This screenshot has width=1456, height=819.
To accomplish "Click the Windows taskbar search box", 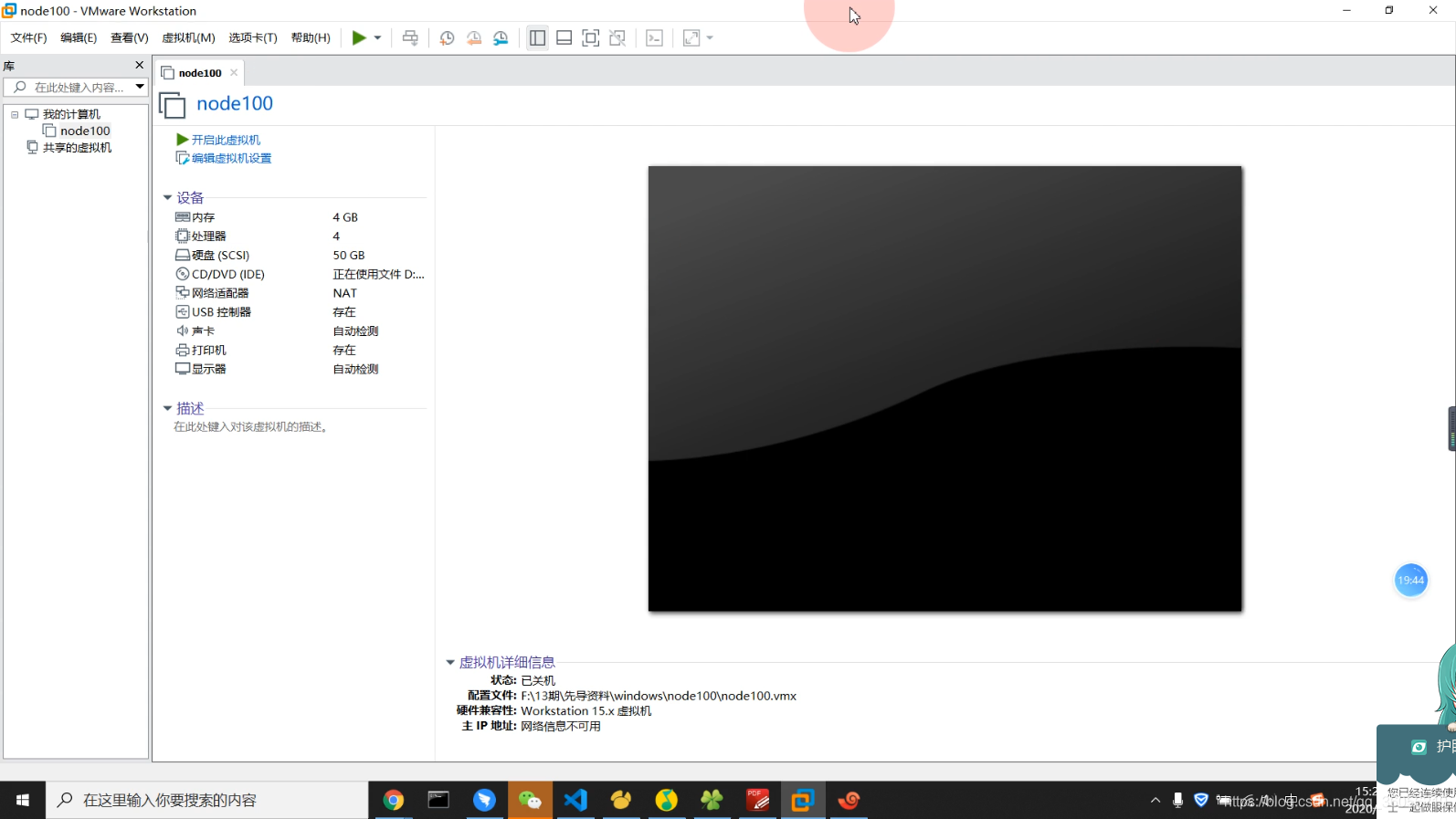I will point(207,800).
